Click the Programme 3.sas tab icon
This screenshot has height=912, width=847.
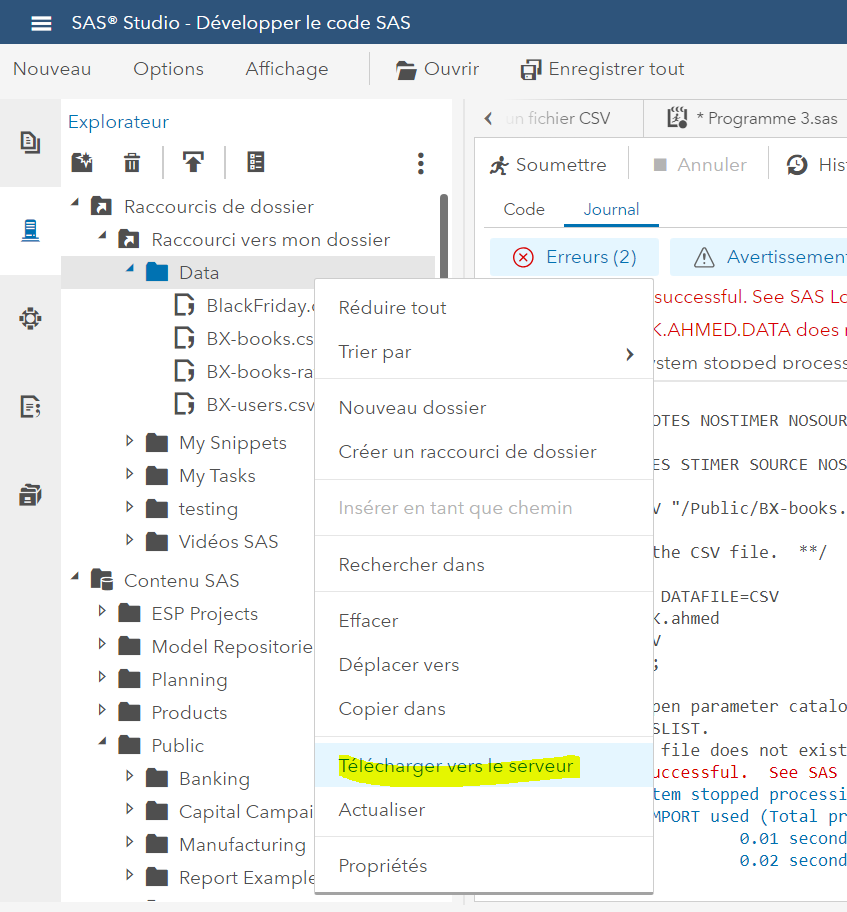(x=677, y=118)
